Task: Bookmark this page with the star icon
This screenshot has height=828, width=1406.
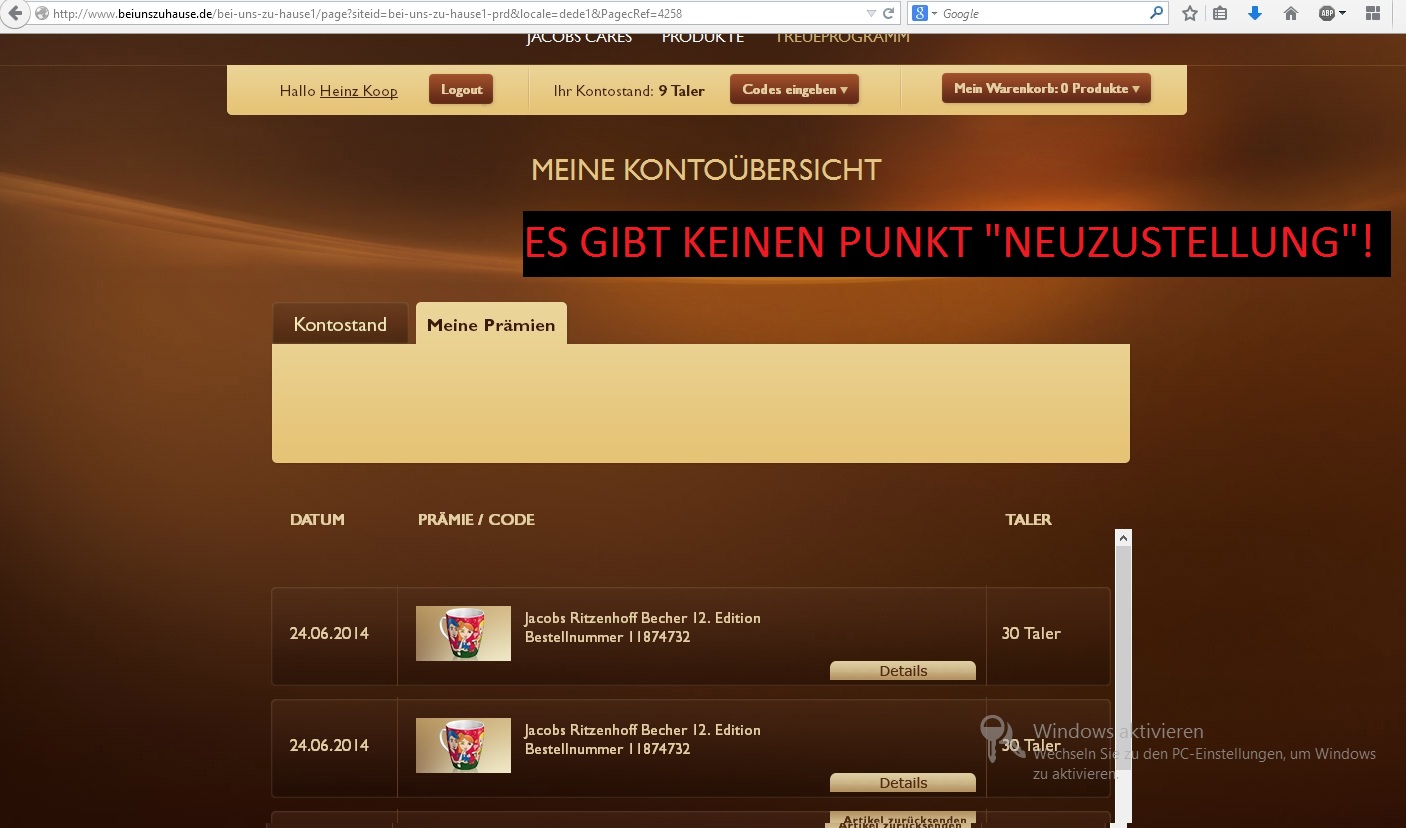Action: click(x=1190, y=14)
